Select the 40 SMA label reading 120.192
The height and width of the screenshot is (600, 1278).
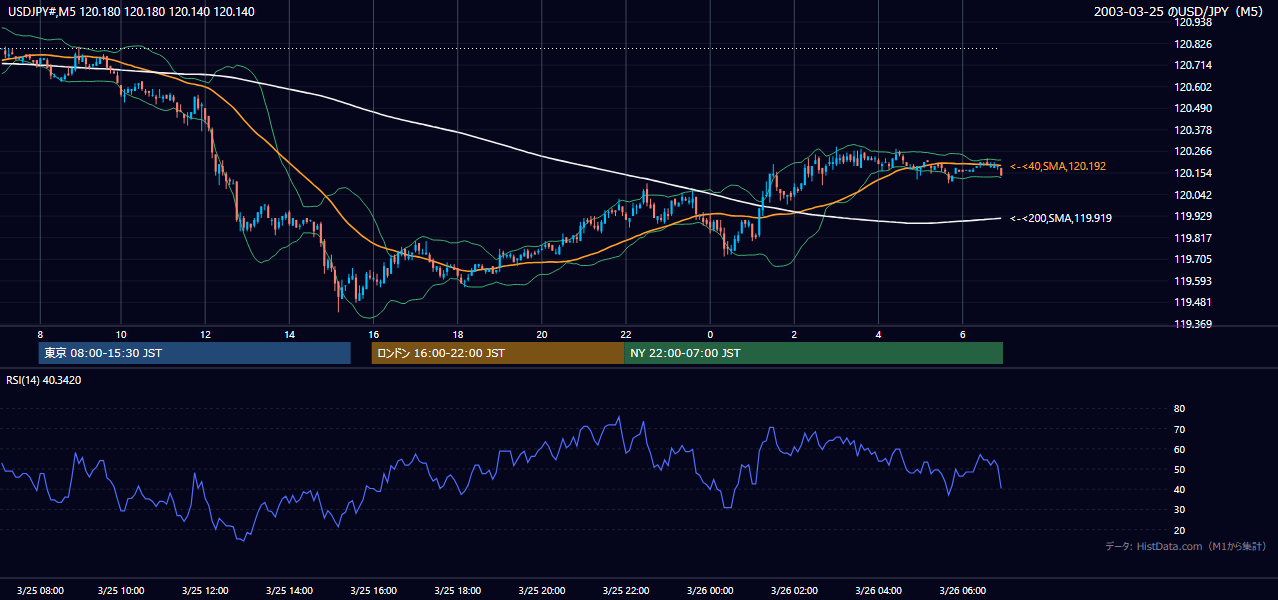click(x=1060, y=166)
